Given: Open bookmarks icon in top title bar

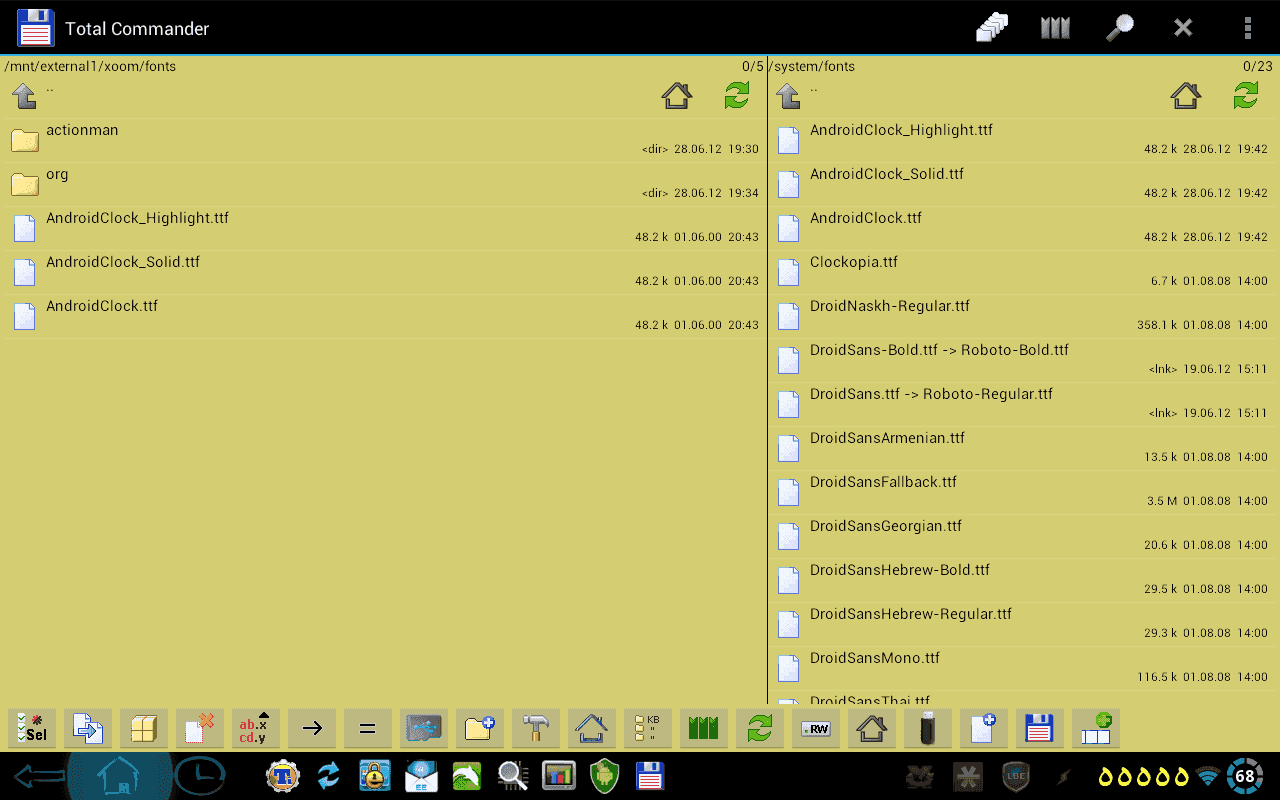Looking at the screenshot, I should 1055,28.
